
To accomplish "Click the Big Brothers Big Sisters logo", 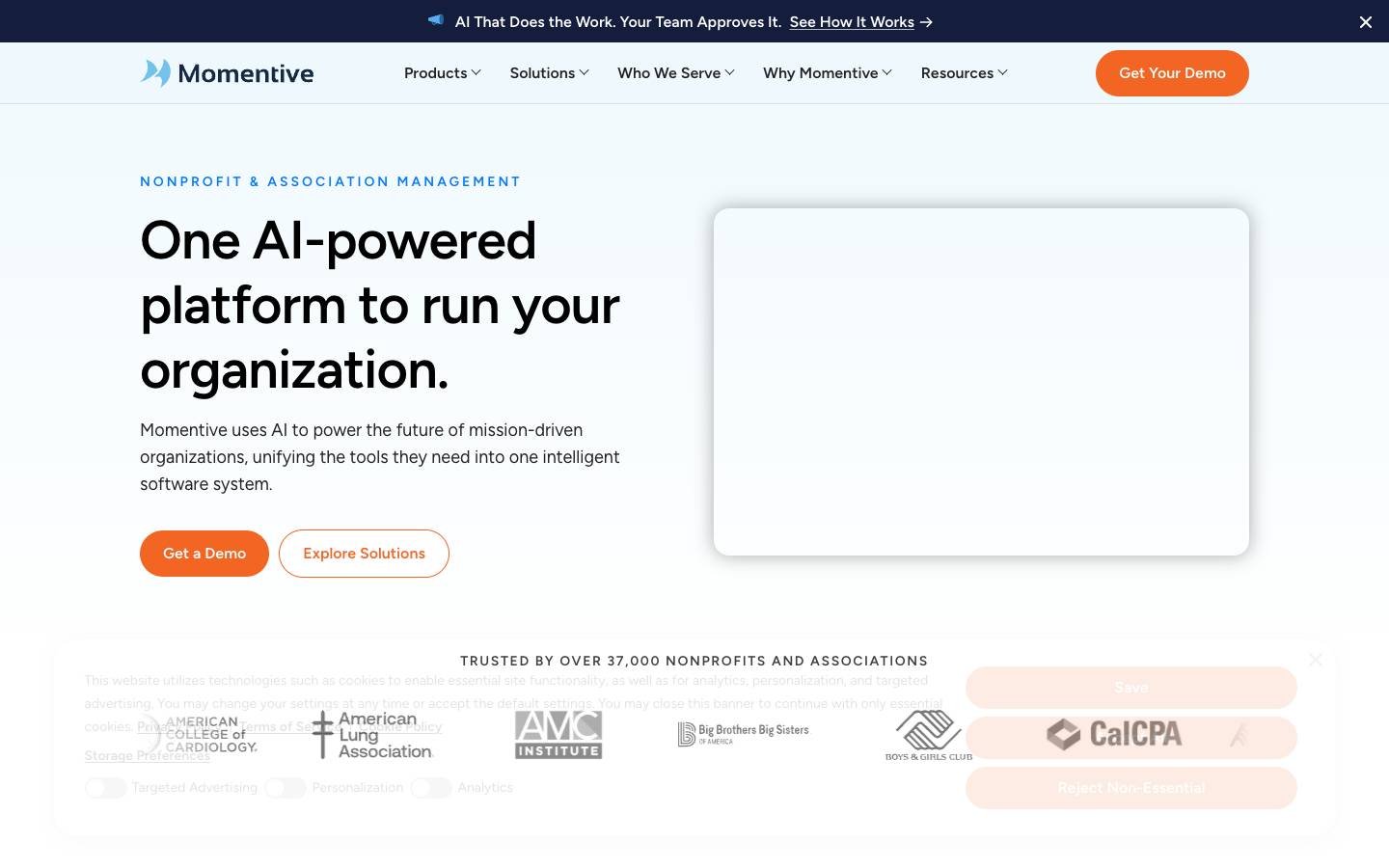I will point(744,734).
